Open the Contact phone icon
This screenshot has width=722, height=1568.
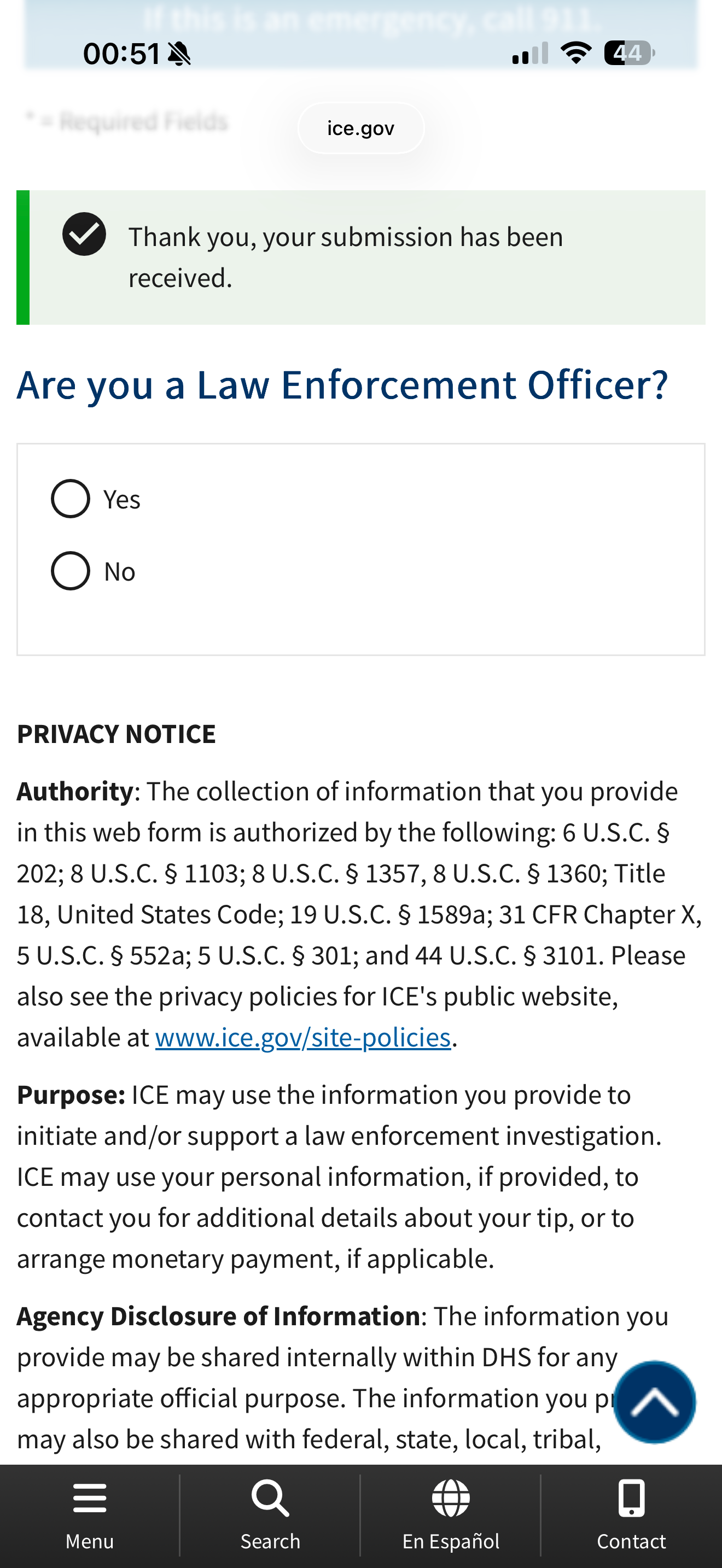(631, 1499)
